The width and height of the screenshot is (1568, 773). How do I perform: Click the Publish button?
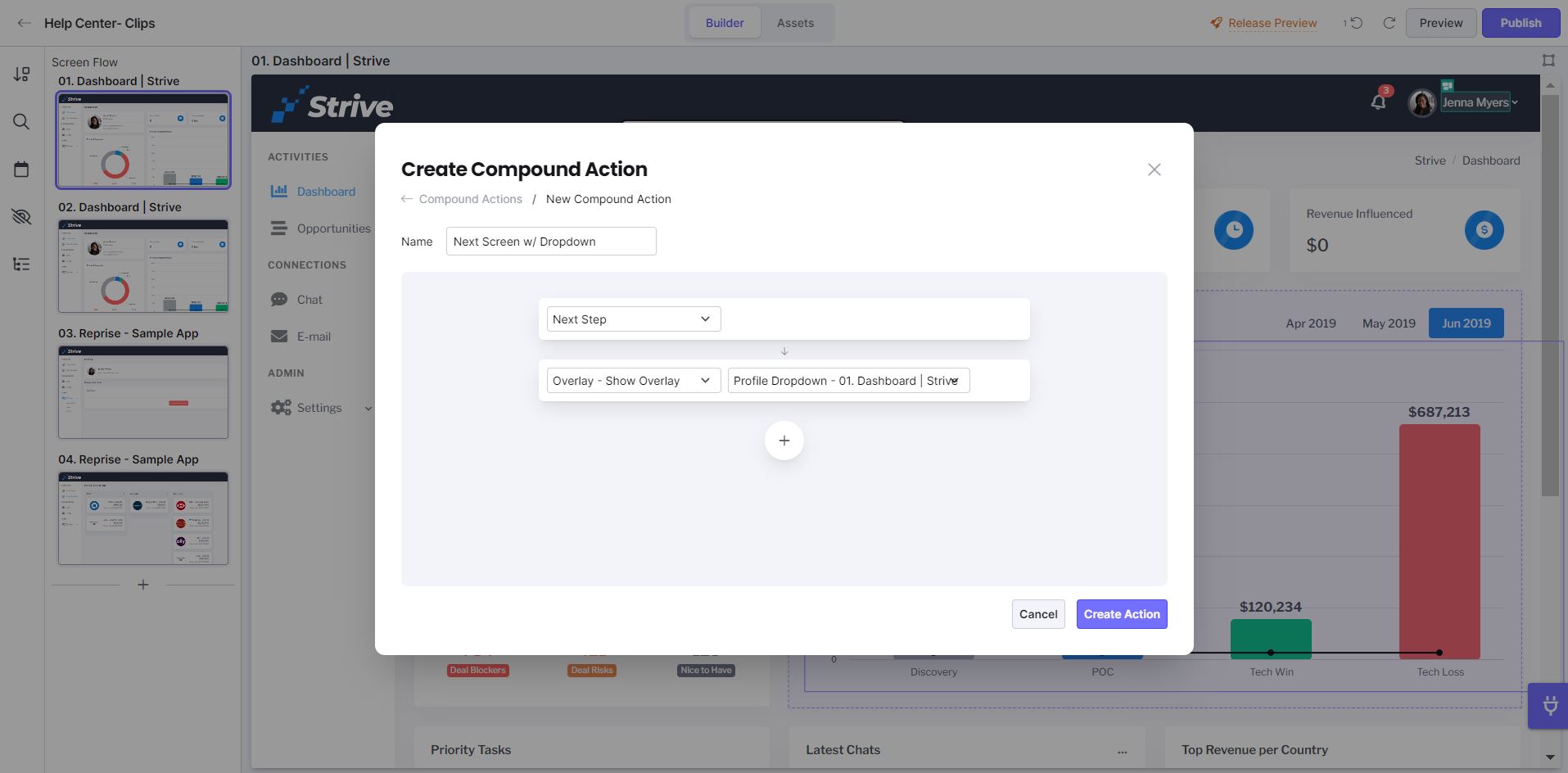tap(1521, 23)
